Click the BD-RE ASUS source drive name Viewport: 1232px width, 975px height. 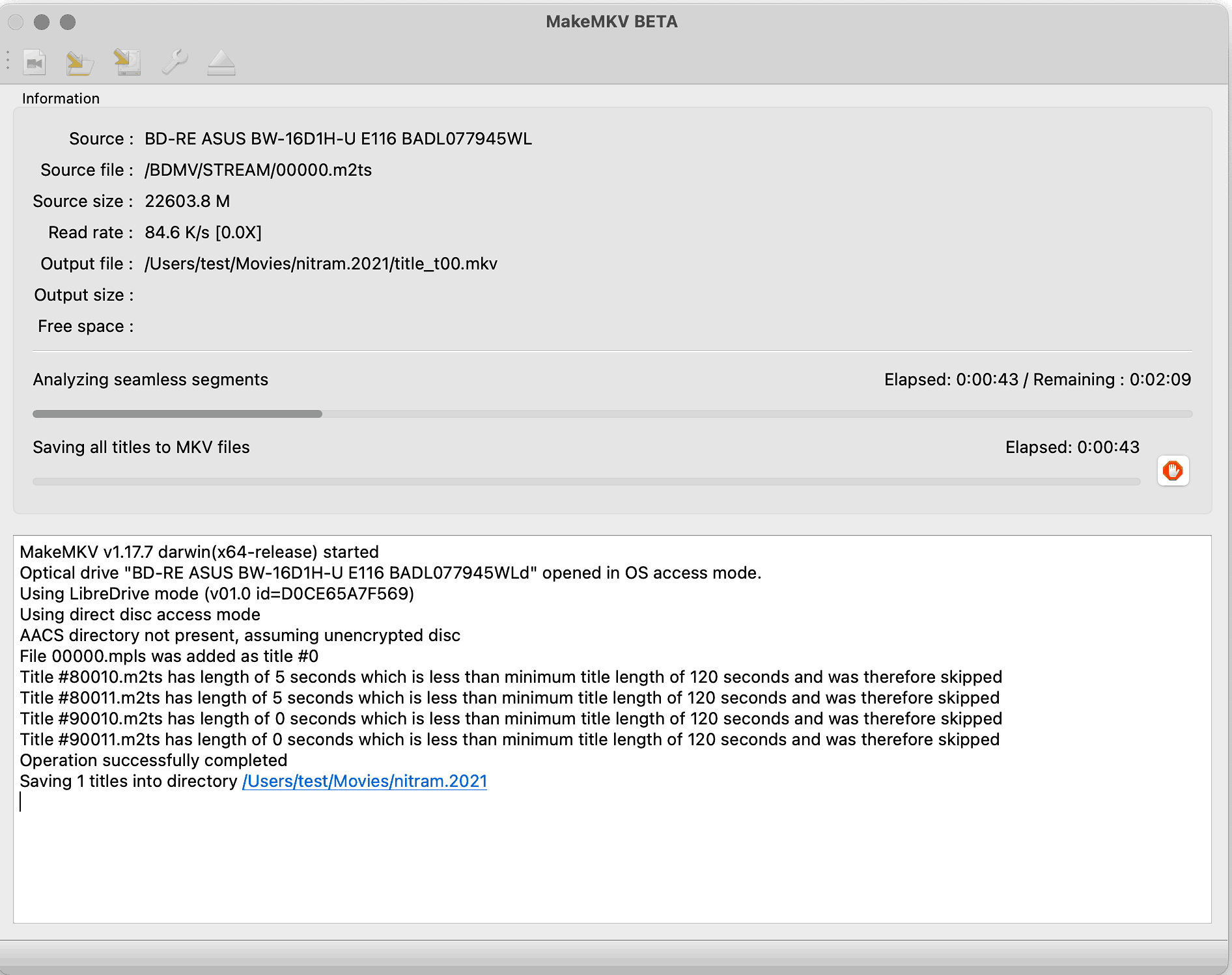(338, 139)
